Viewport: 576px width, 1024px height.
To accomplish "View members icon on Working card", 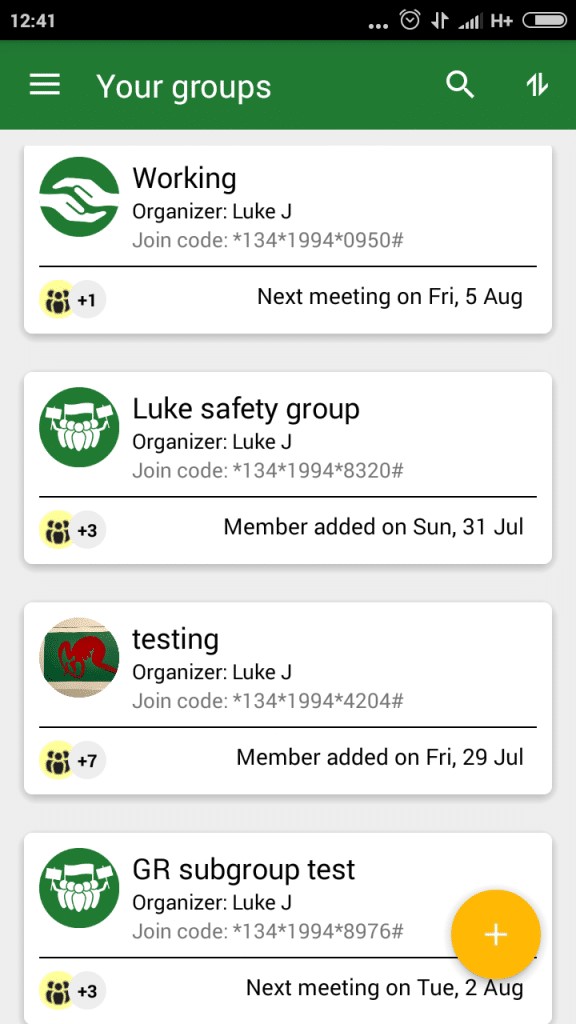I will [58, 300].
